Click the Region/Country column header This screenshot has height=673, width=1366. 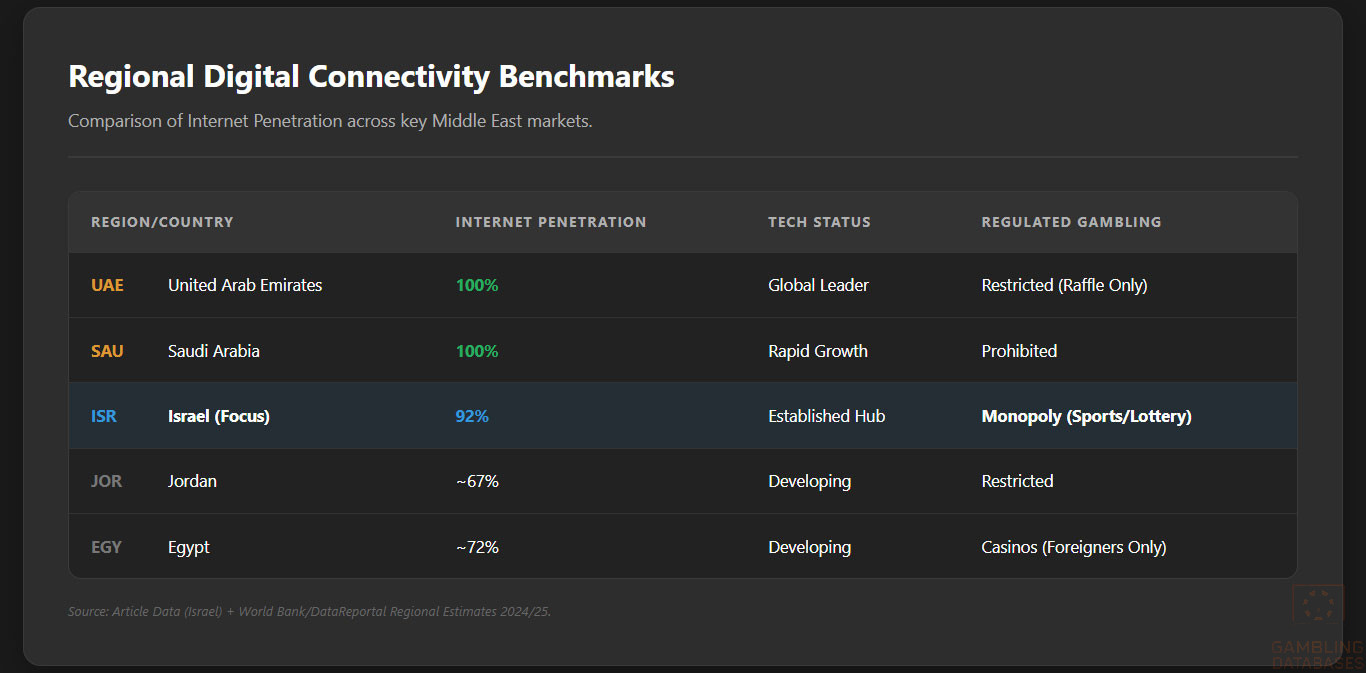tap(162, 222)
